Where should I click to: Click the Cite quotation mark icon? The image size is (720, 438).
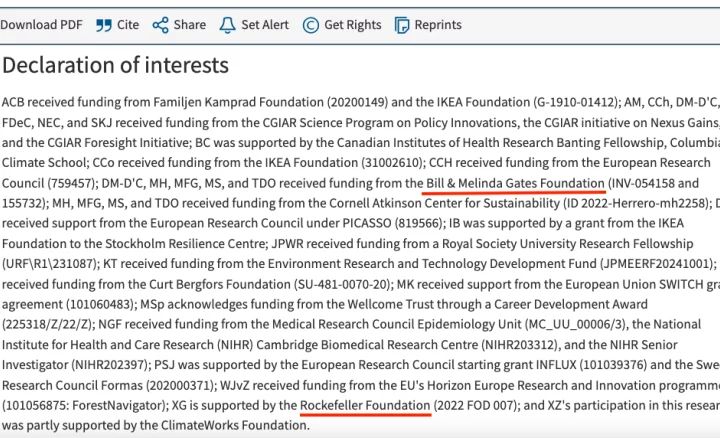pos(103,25)
